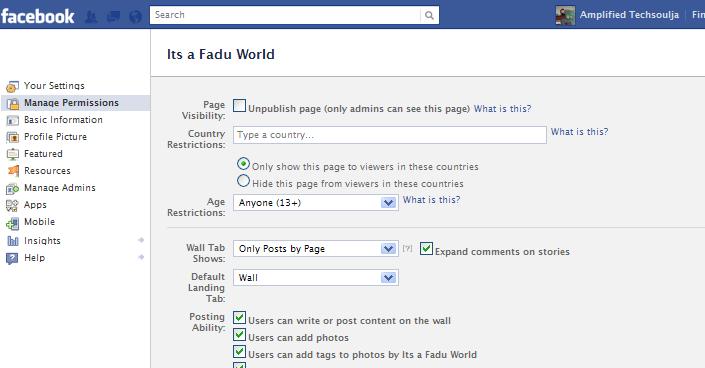705x368 pixels.
Task: Click the search magnifier button
Action: (429, 15)
